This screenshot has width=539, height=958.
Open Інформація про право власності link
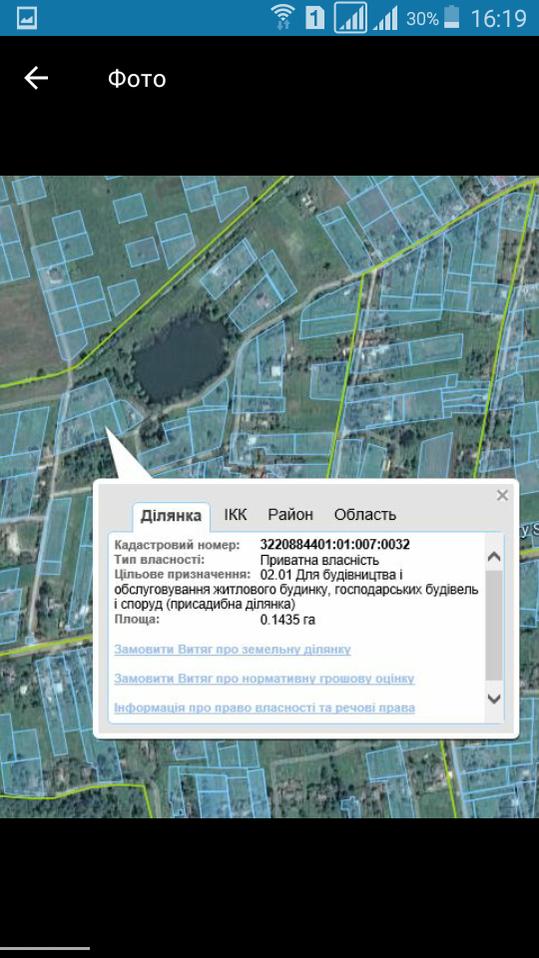click(264, 708)
